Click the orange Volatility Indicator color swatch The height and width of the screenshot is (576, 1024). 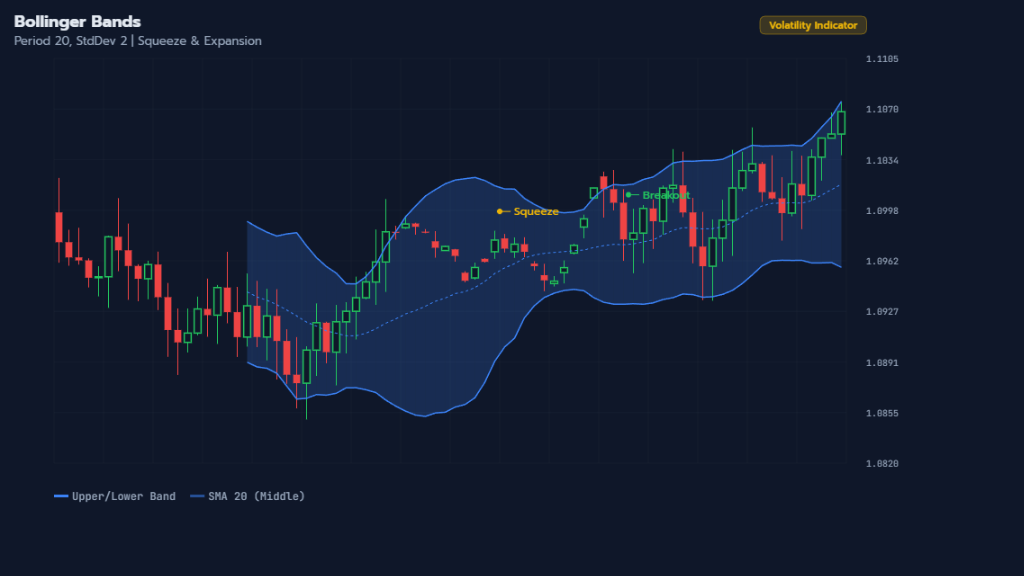pos(813,25)
